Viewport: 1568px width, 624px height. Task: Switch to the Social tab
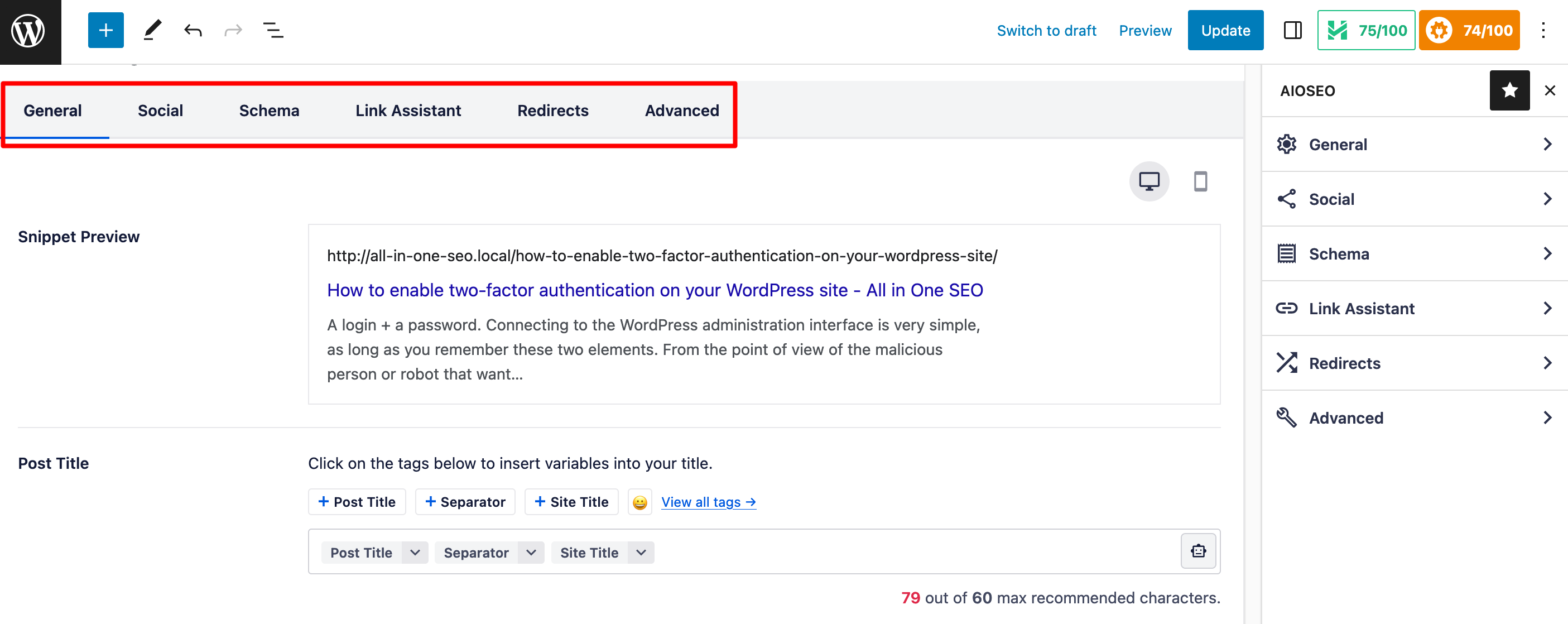(x=160, y=111)
